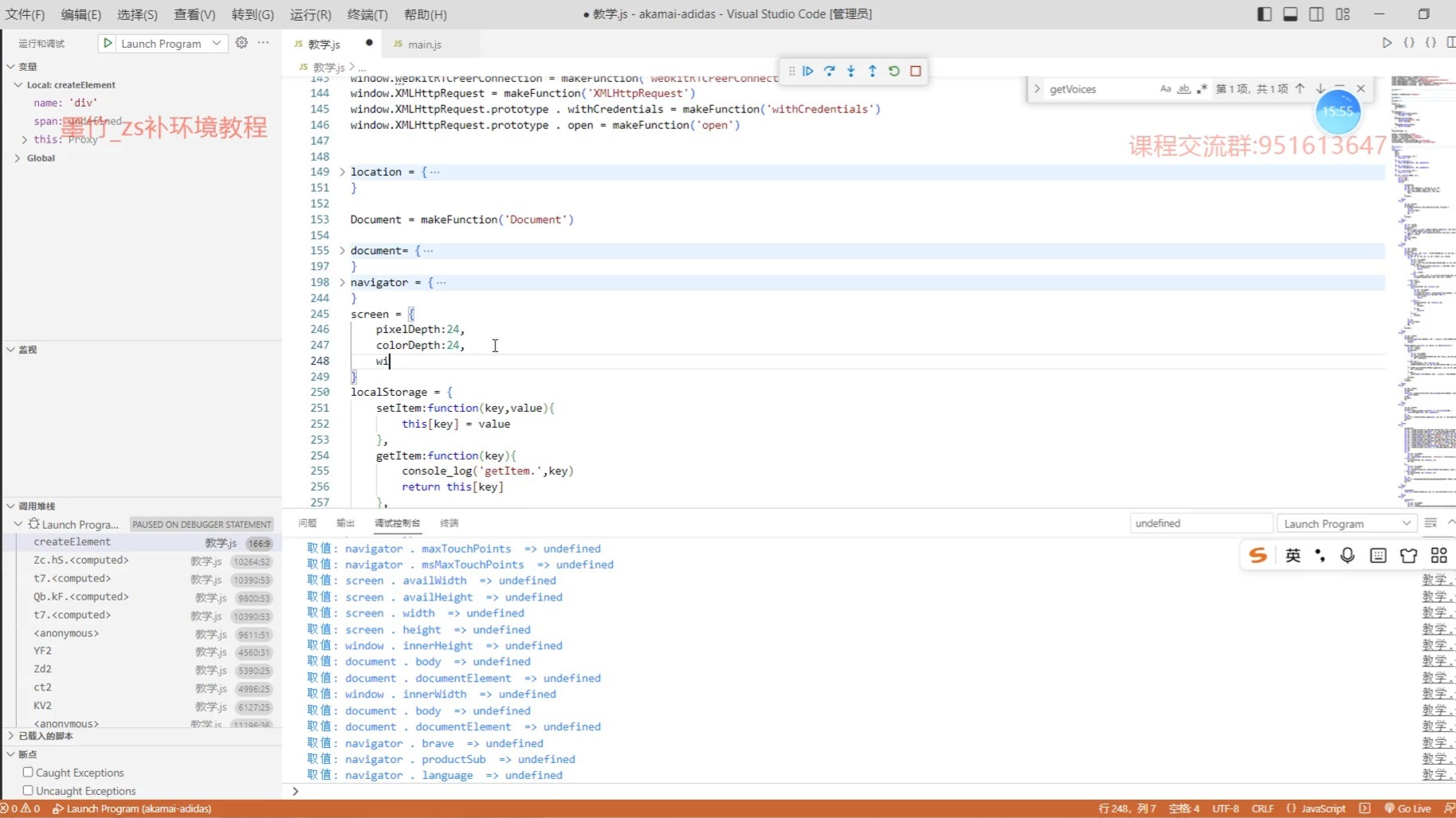Open the 文件(F) menu
This screenshot has width=1456, height=818.
click(26, 14)
